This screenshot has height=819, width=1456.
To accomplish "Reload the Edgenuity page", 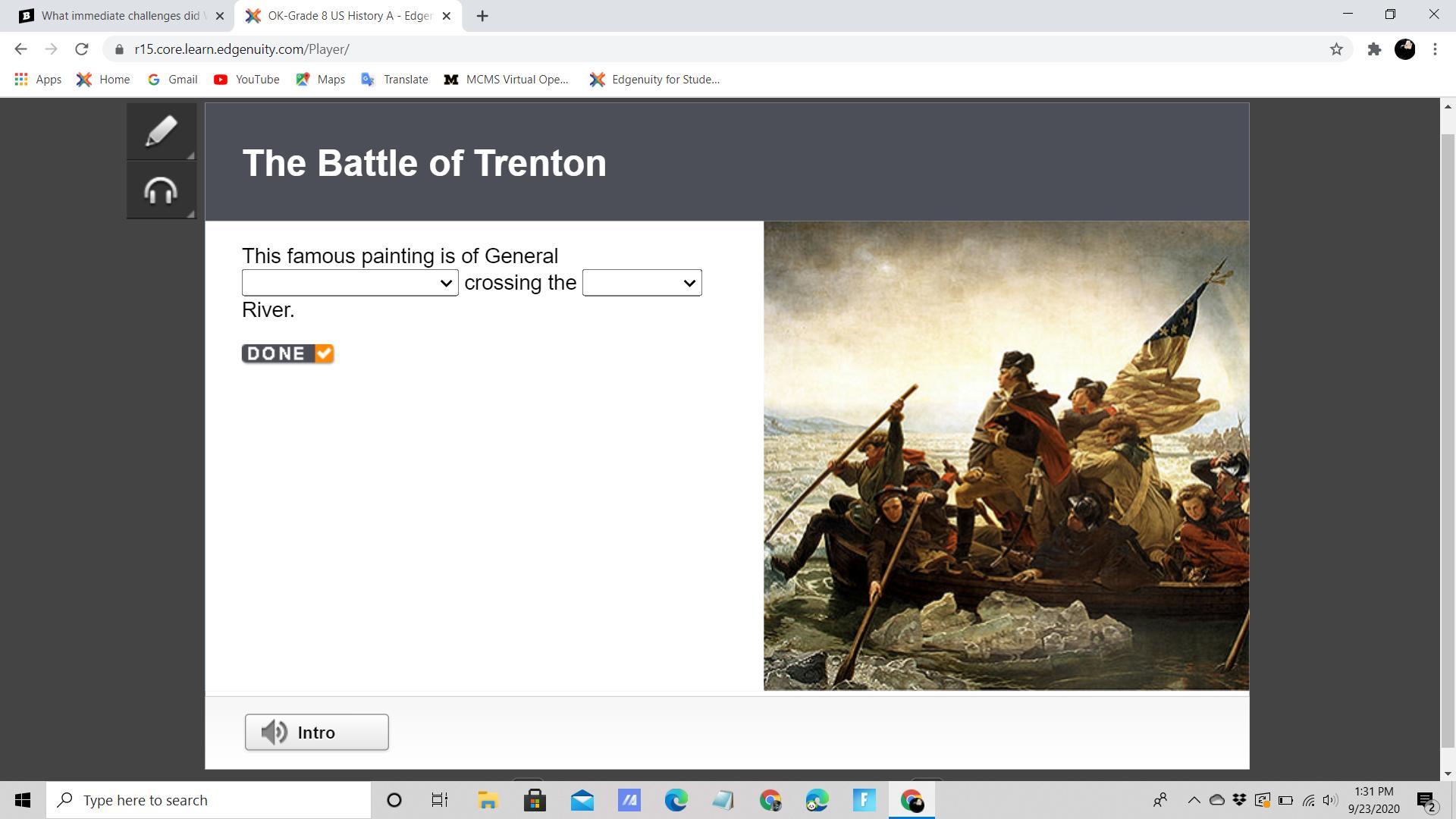I will (x=82, y=49).
